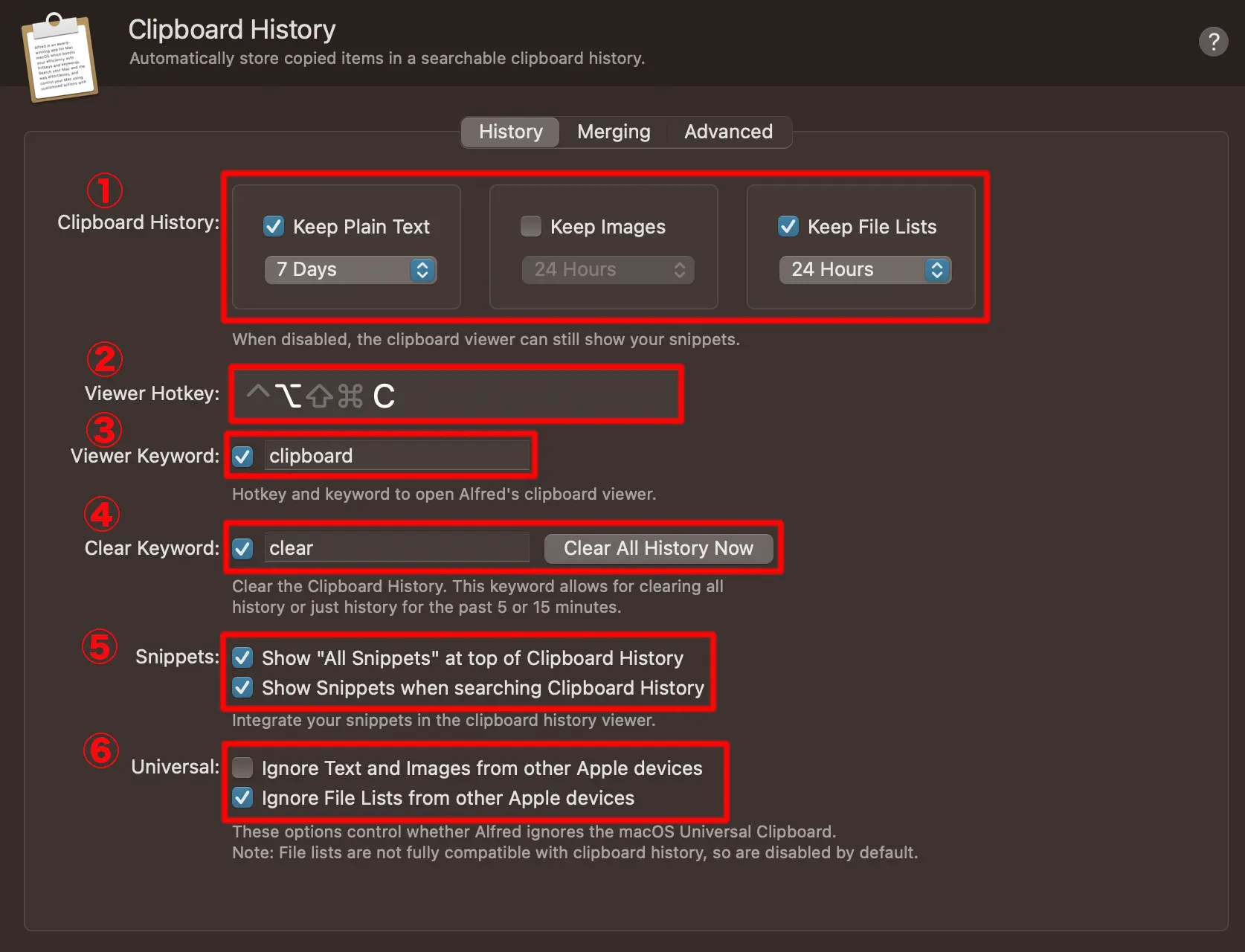Enable the Keep Images checkbox

point(531,226)
